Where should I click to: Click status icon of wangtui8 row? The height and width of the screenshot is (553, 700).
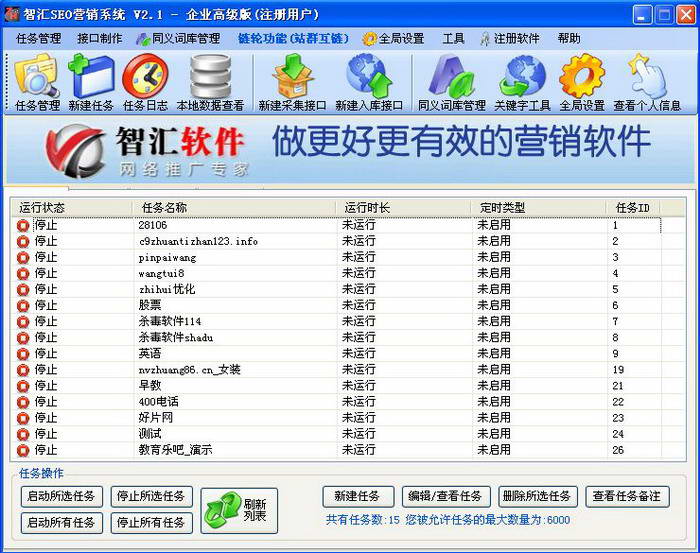coord(23,274)
